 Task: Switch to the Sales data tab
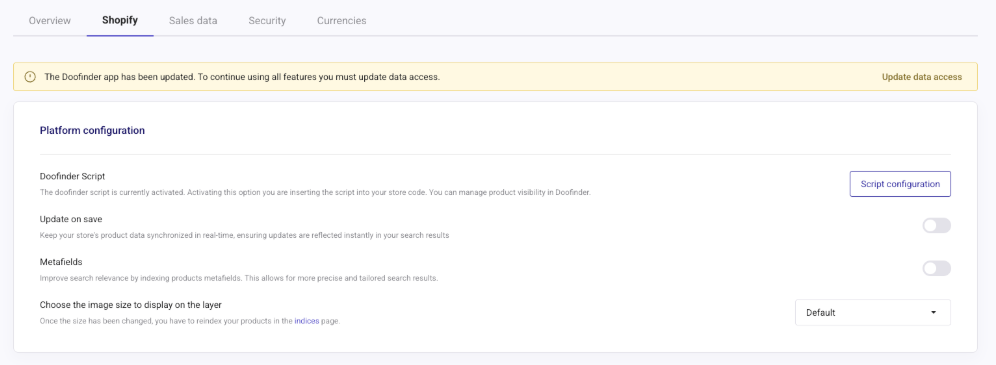193,20
